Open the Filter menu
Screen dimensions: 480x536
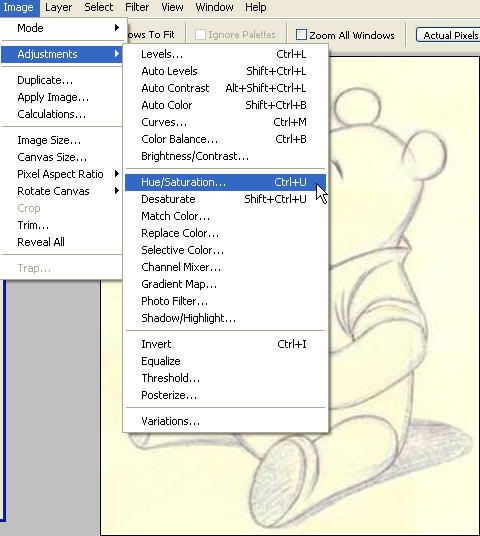point(137,7)
